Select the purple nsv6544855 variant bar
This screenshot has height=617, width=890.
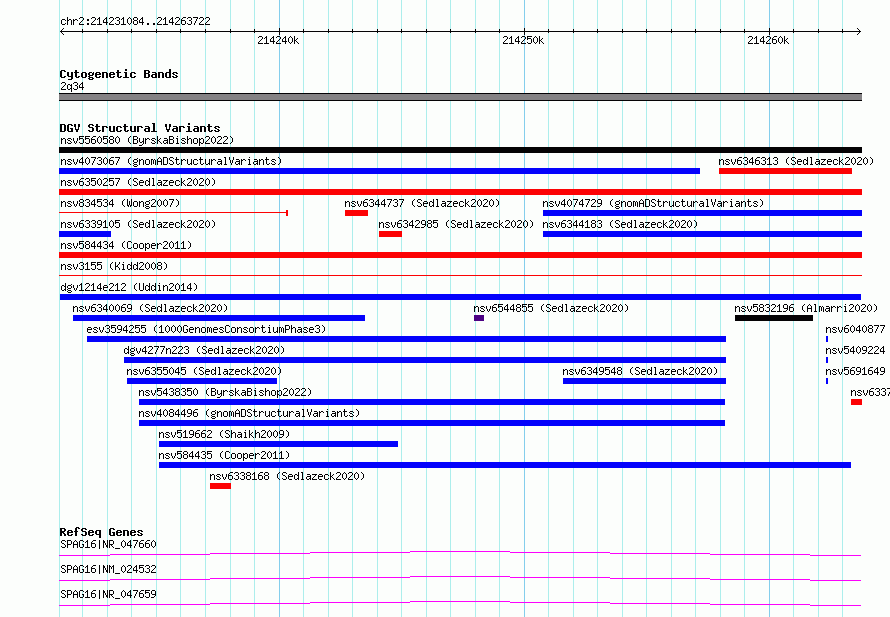[x=478, y=318]
